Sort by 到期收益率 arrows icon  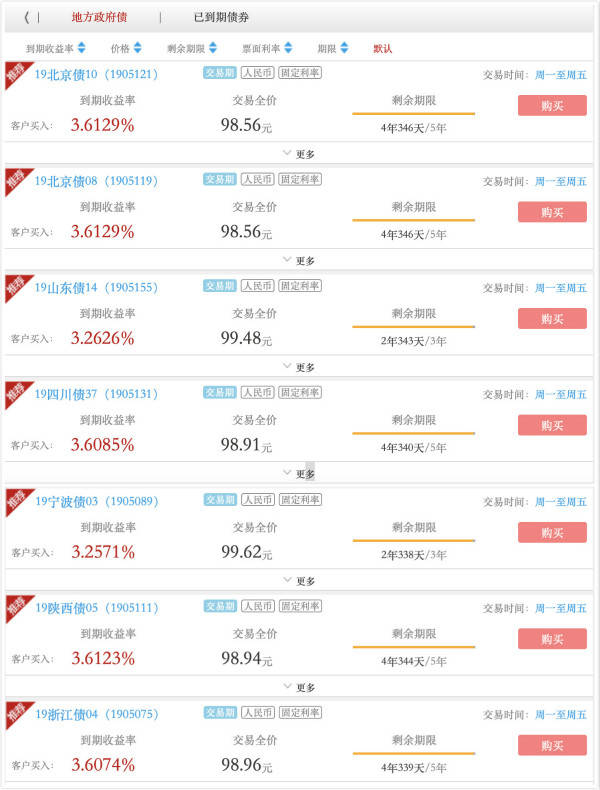coord(82,48)
